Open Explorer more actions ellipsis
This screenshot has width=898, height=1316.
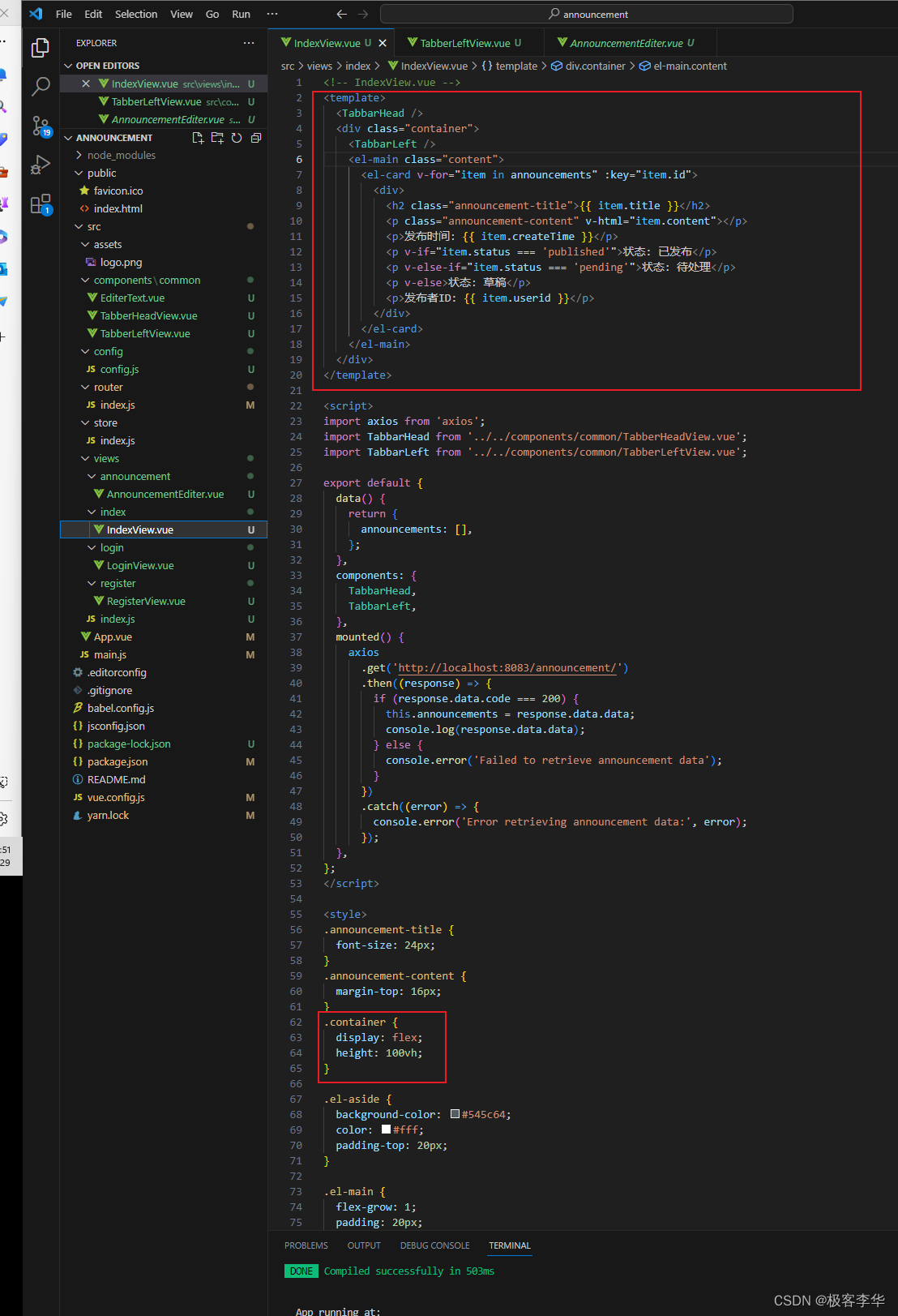coord(249,43)
